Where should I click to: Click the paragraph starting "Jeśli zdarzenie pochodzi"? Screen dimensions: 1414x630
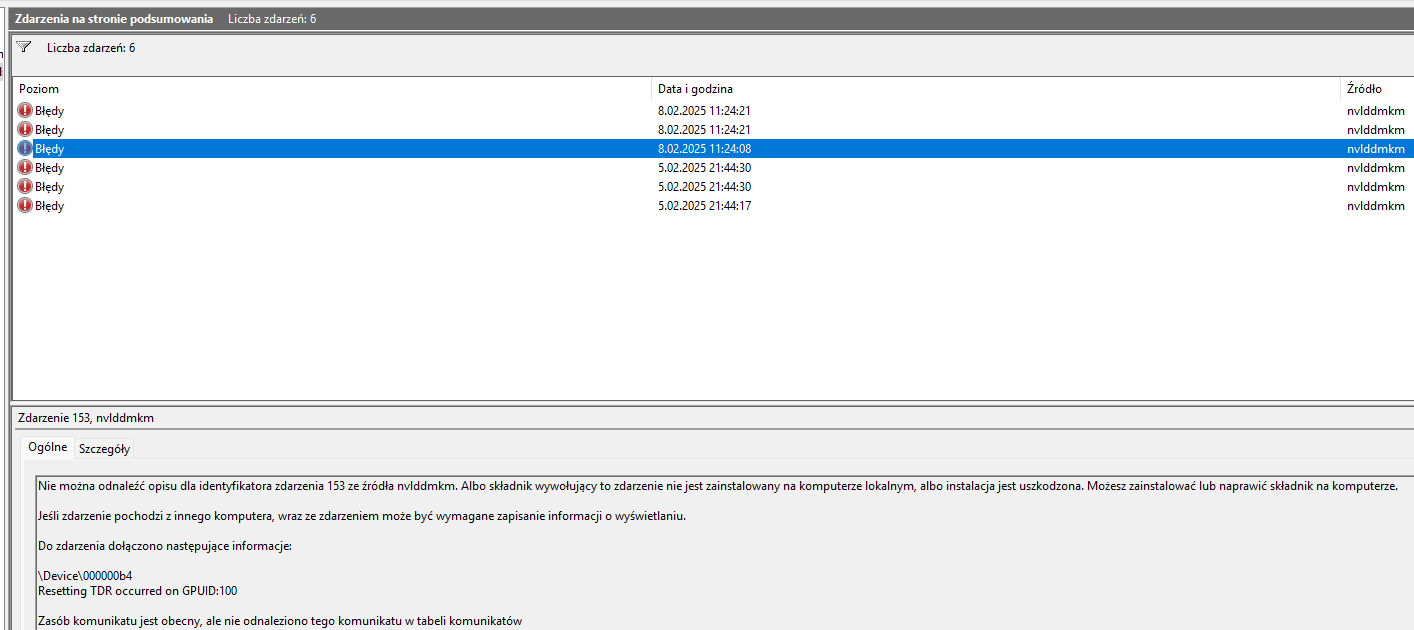coord(362,516)
